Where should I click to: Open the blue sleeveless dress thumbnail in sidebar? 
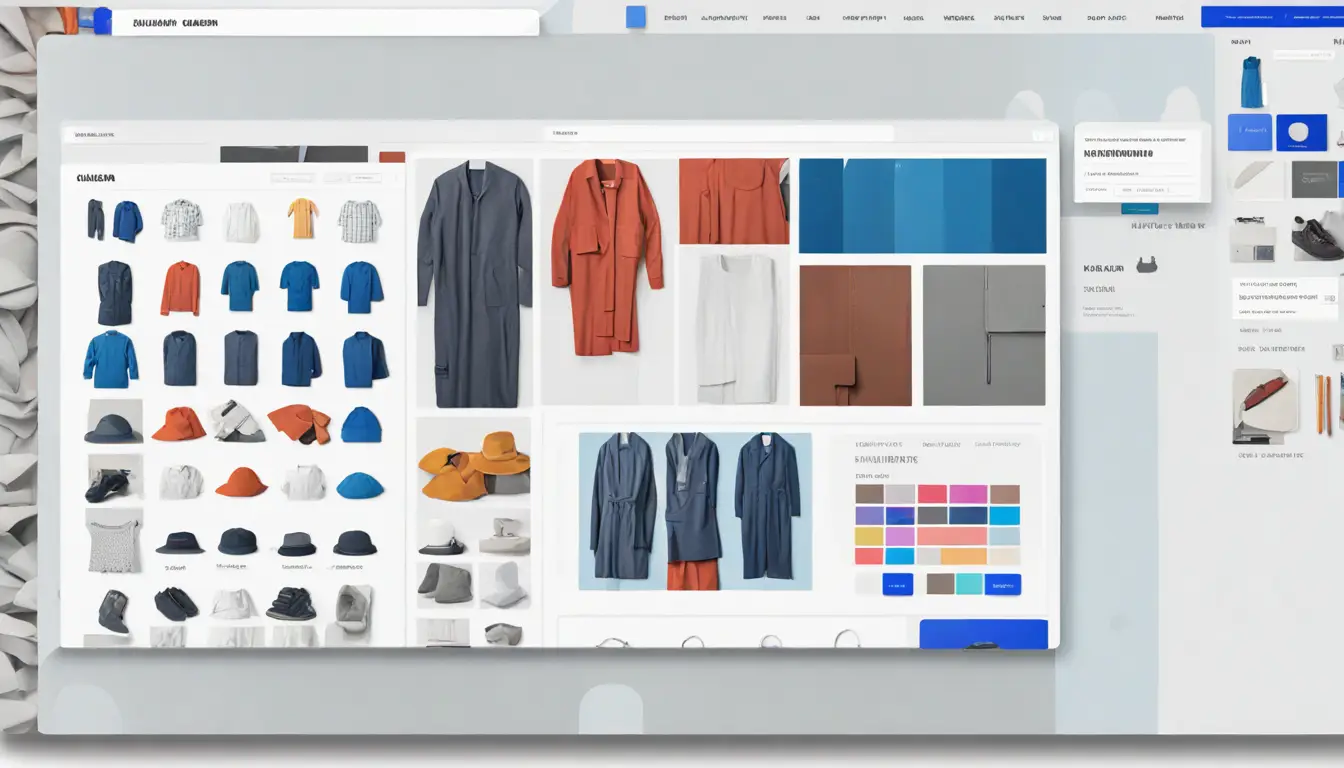(x=1251, y=82)
